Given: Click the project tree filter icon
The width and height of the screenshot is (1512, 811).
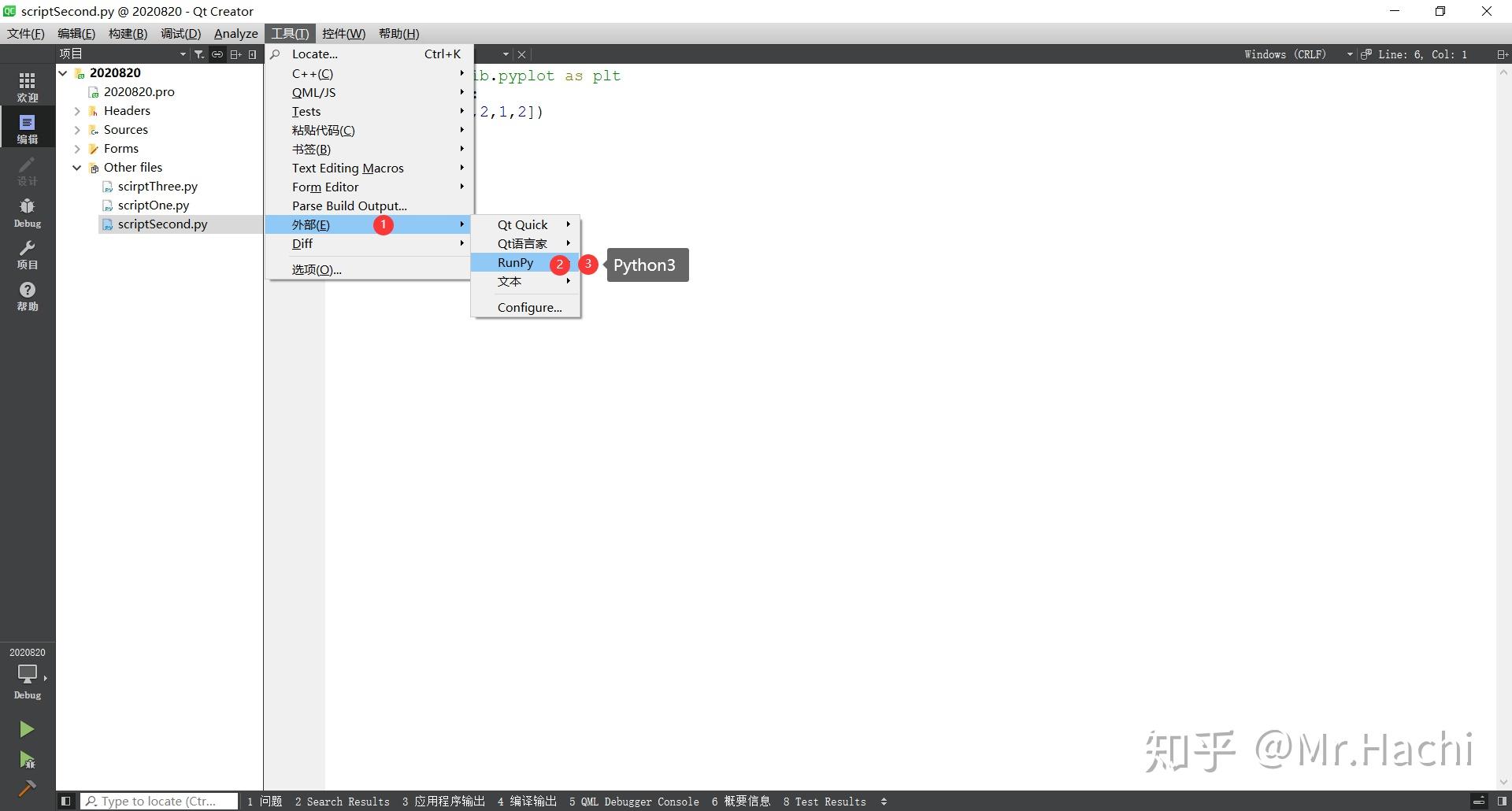Looking at the screenshot, I should [x=199, y=54].
